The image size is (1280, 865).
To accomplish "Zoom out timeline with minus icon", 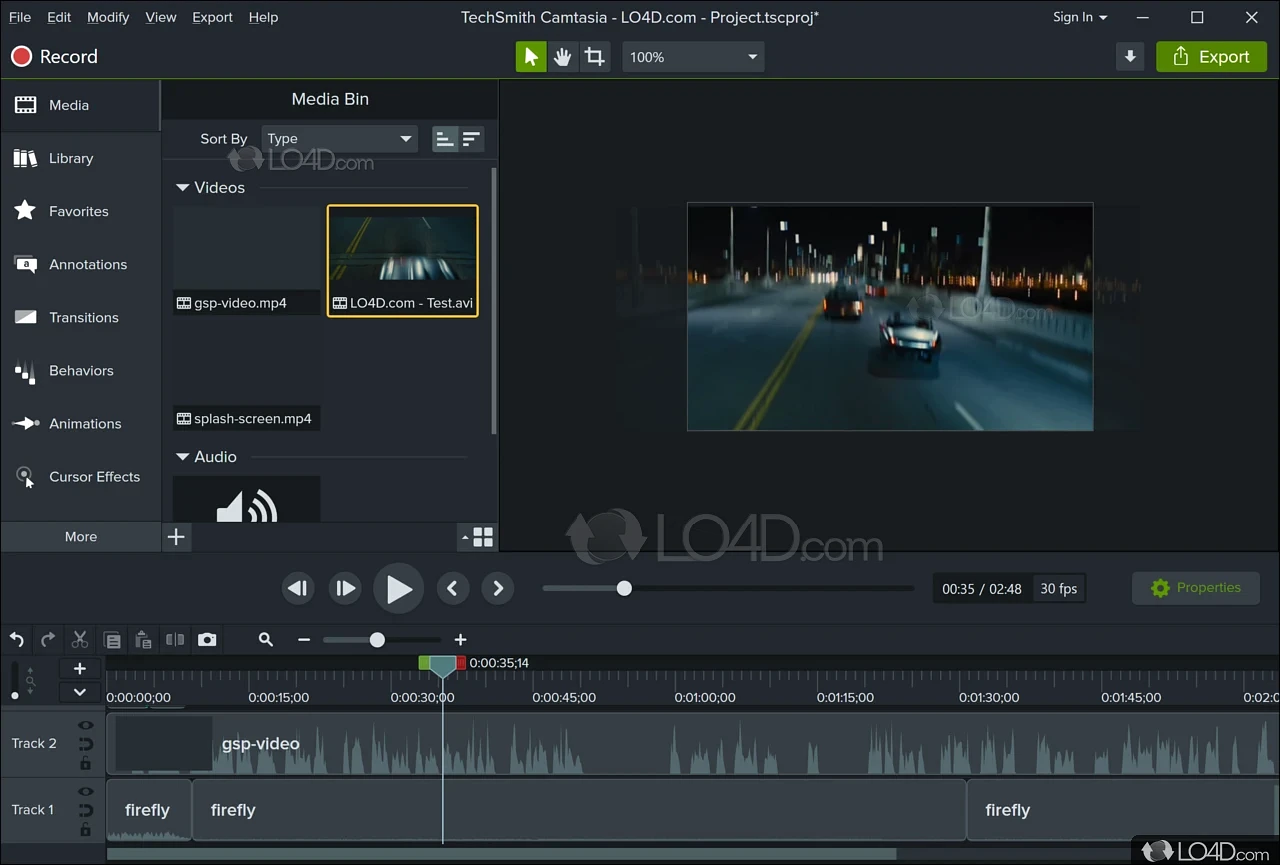I will 304,640.
